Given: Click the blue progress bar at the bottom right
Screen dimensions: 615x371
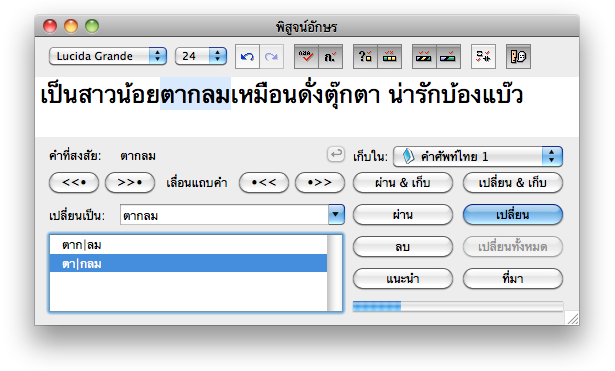Looking at the screenshot, I should 458,306.
